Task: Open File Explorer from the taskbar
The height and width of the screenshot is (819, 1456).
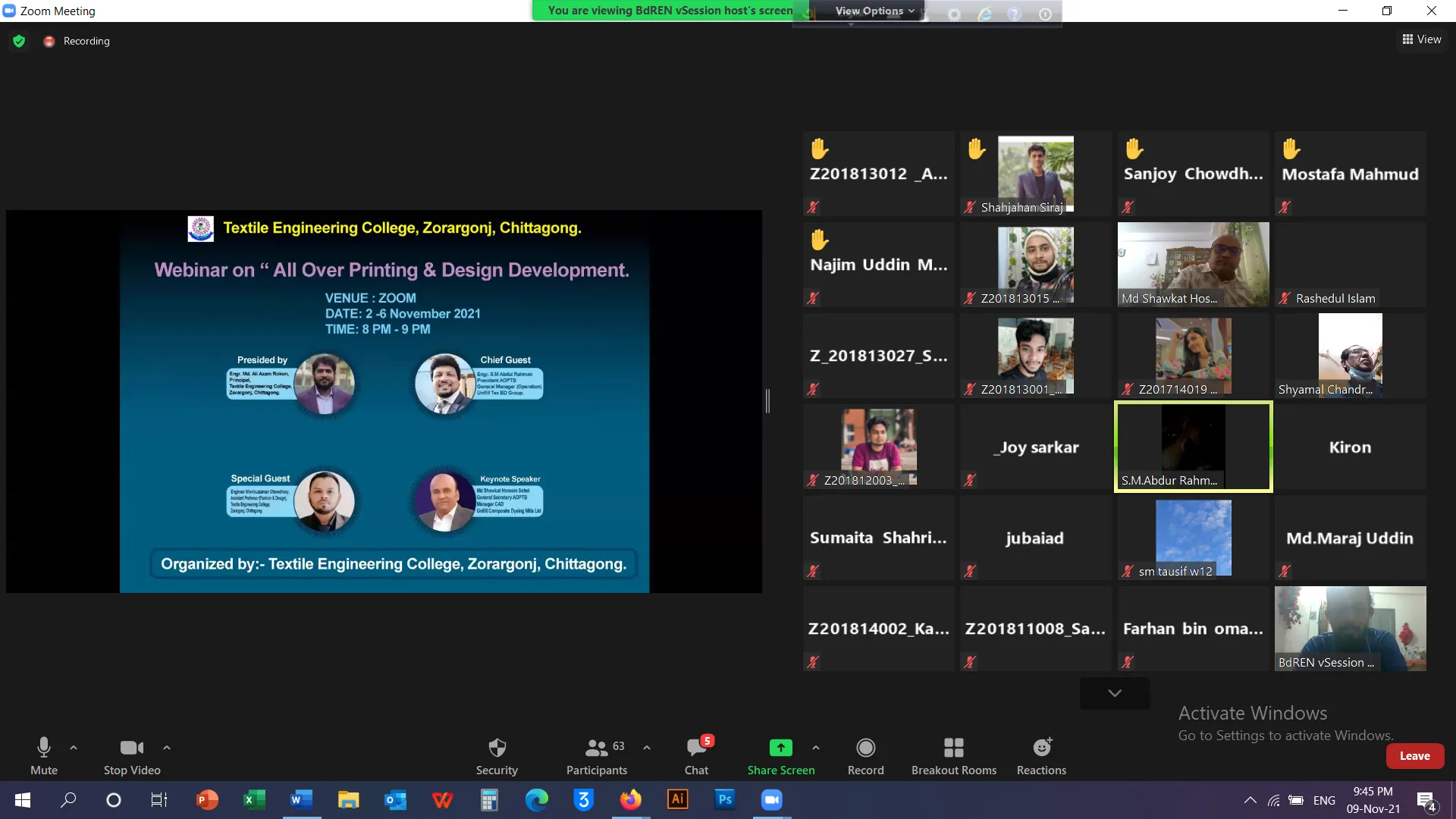Action: (x=348, y=800)
